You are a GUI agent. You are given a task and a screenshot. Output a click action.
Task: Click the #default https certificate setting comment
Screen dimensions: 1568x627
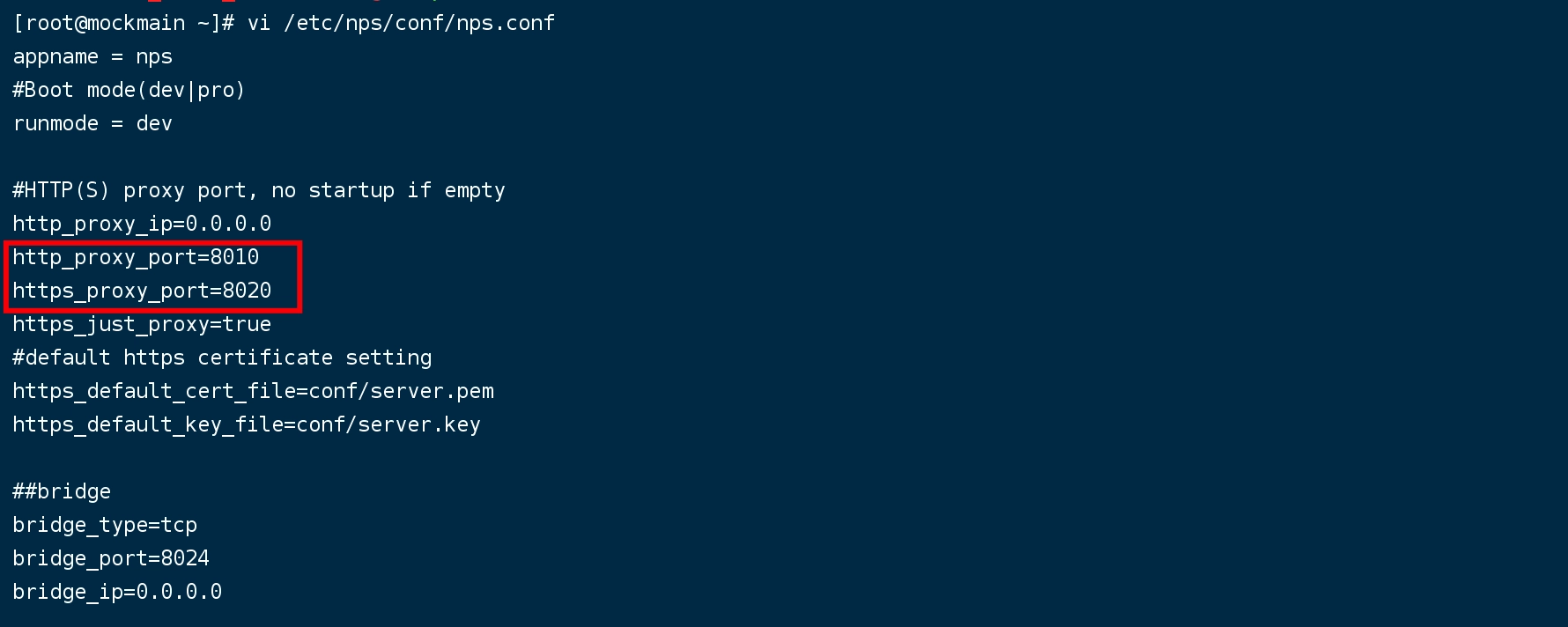click(x=222, y=358)
